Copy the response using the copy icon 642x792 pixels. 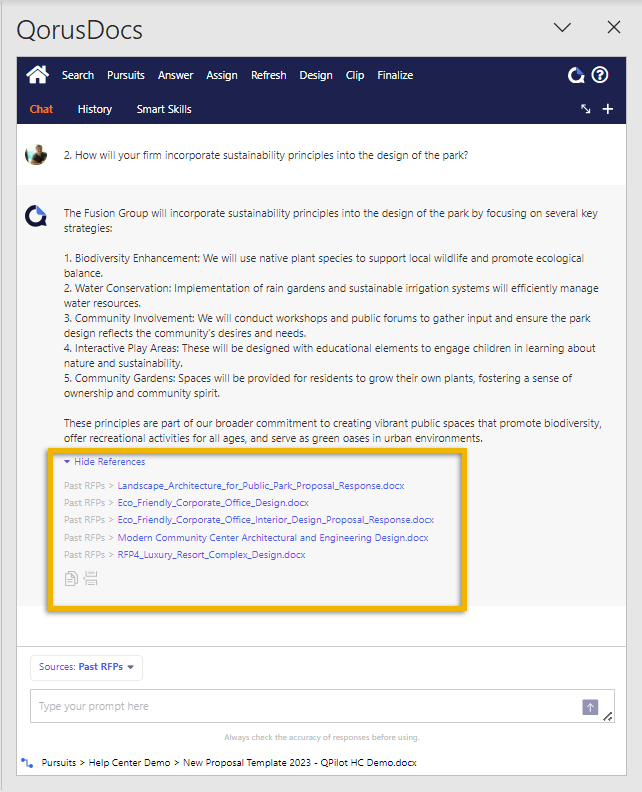[x=71, y=578]
